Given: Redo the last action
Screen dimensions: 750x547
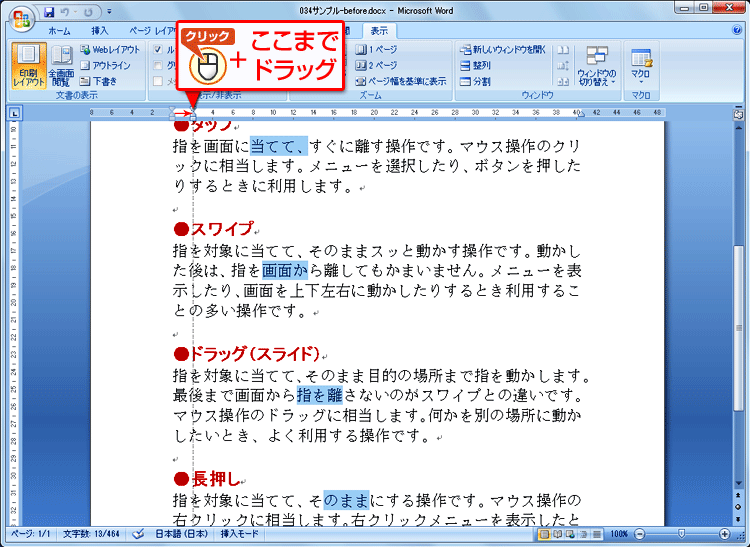Looking at the screenshot, I should 88,11.
